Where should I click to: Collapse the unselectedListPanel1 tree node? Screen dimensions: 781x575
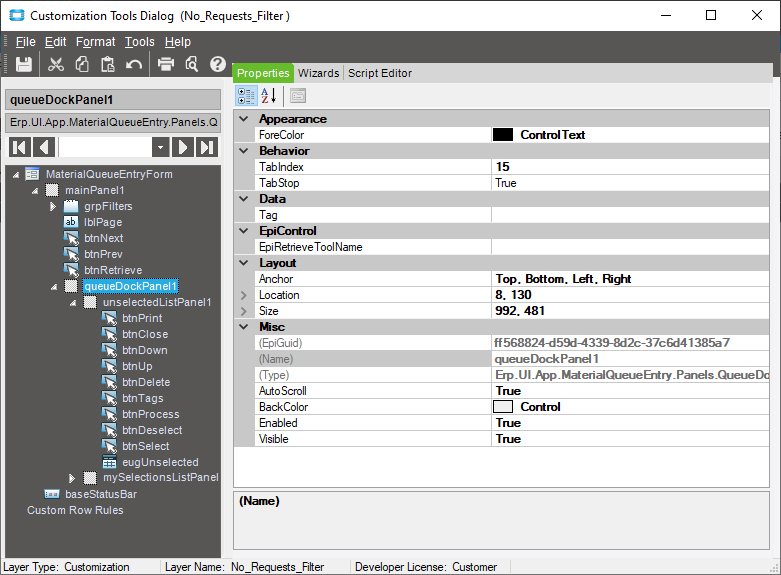tap(73, 303)
